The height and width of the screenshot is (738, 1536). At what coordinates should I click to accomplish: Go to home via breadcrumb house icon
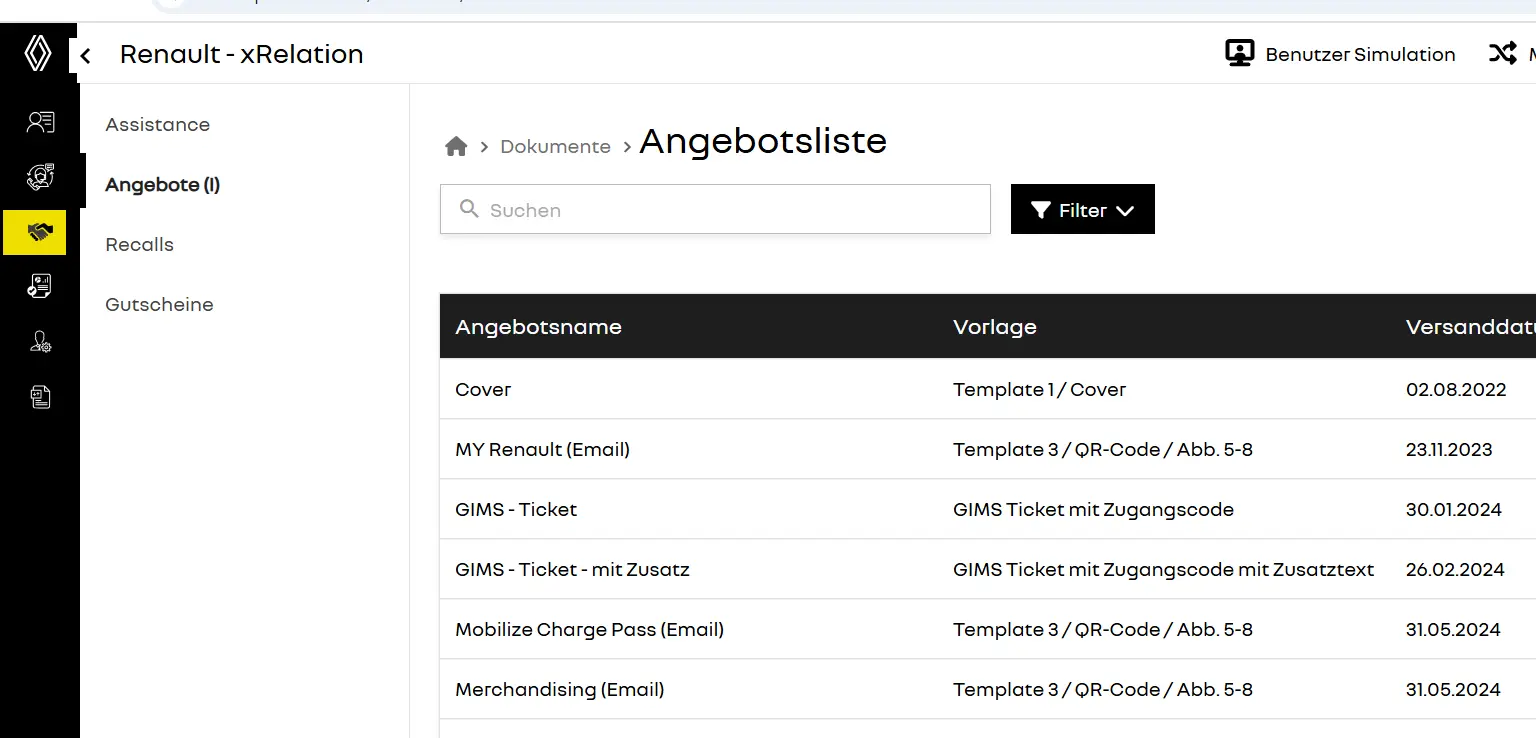(456, 146)
